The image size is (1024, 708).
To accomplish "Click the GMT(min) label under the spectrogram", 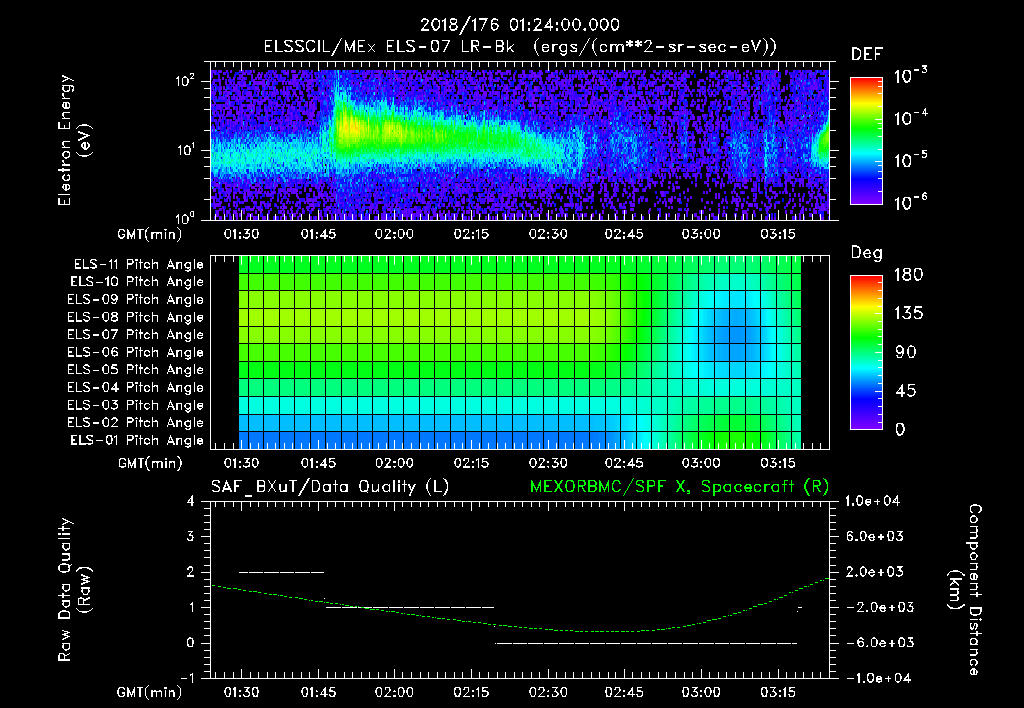I will click(149, 234).
